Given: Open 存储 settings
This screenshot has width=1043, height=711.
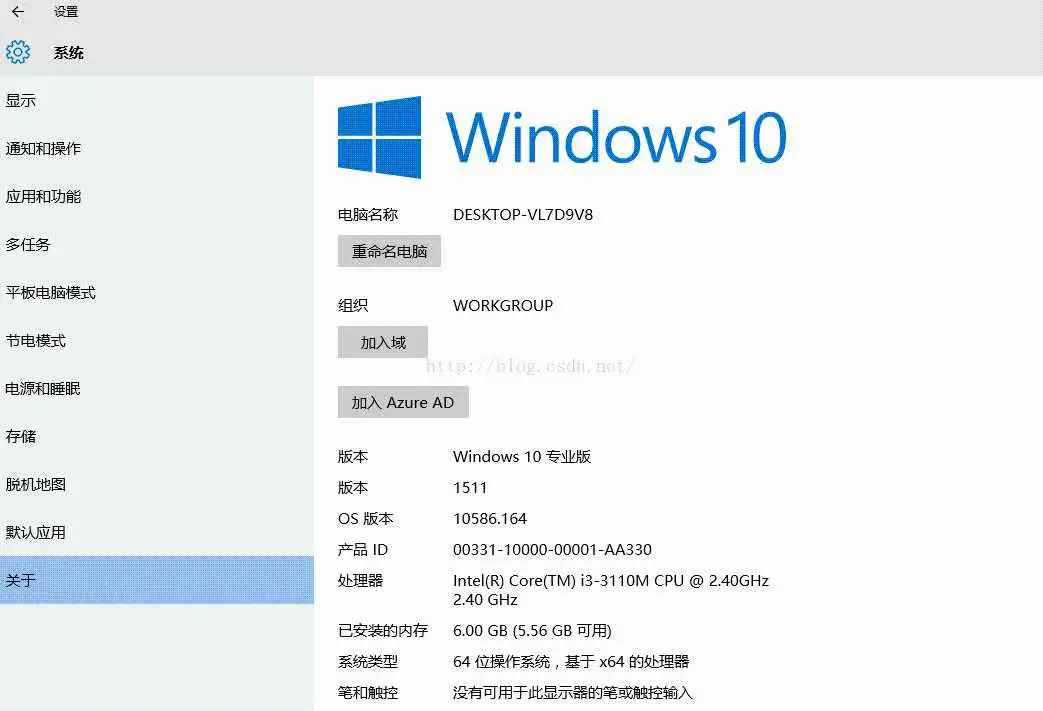Looking at the screenshot, I should (x=21, y=436).
